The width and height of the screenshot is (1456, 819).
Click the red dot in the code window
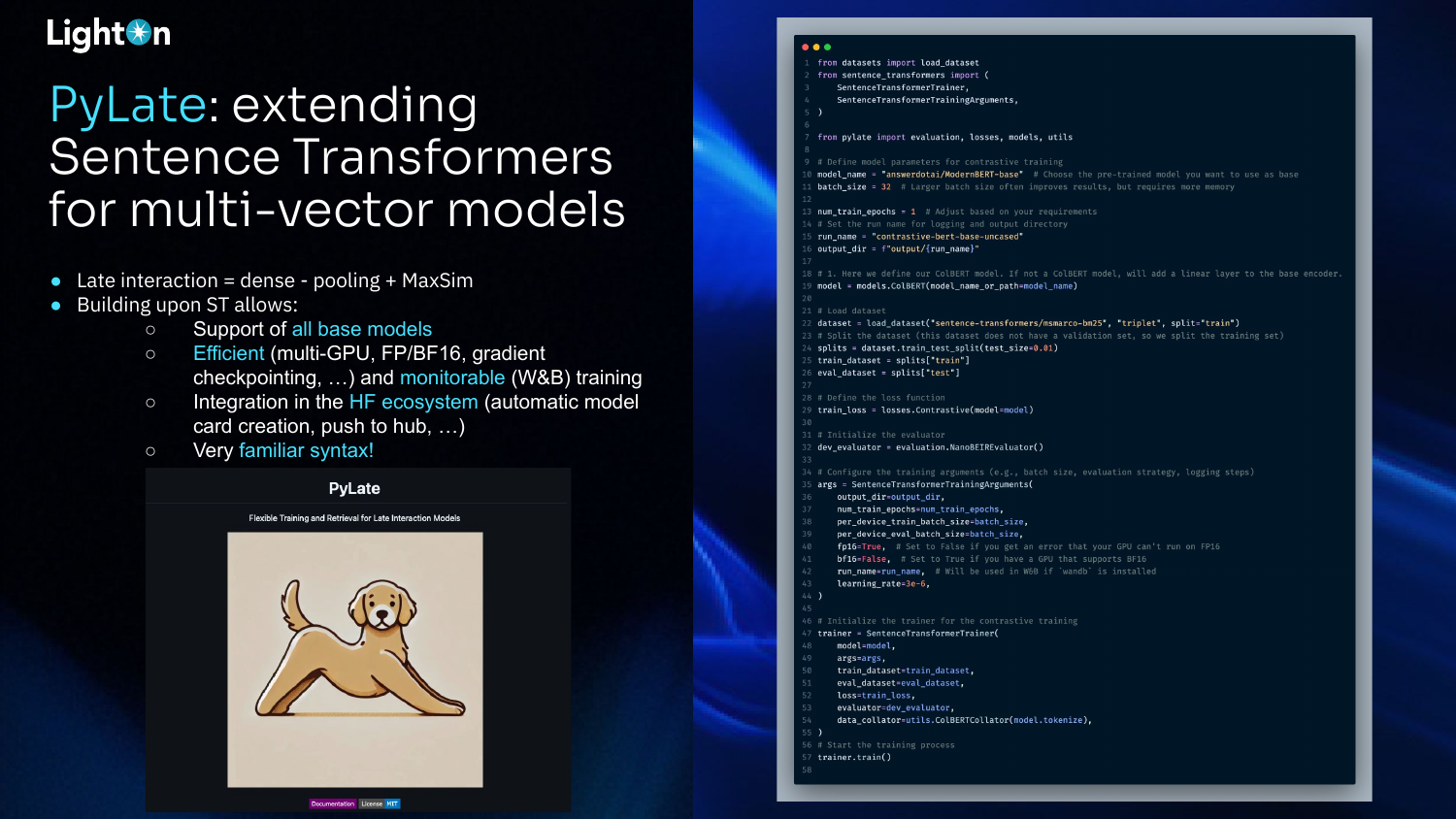[x=805, y=47]
